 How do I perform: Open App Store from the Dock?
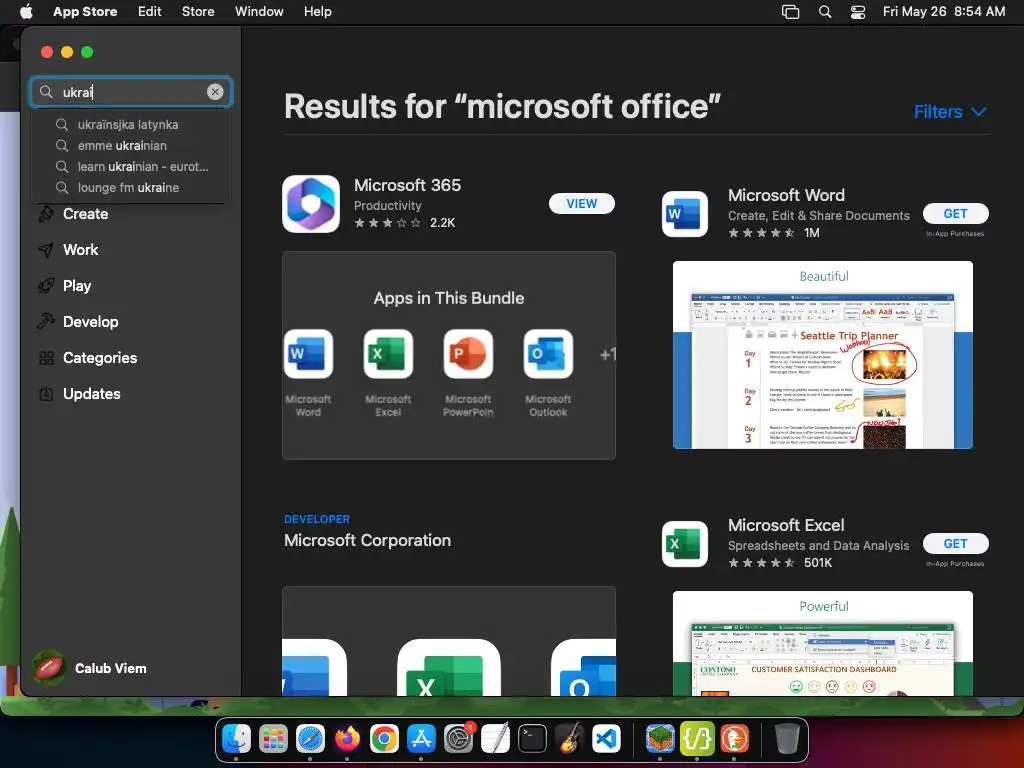421,739
